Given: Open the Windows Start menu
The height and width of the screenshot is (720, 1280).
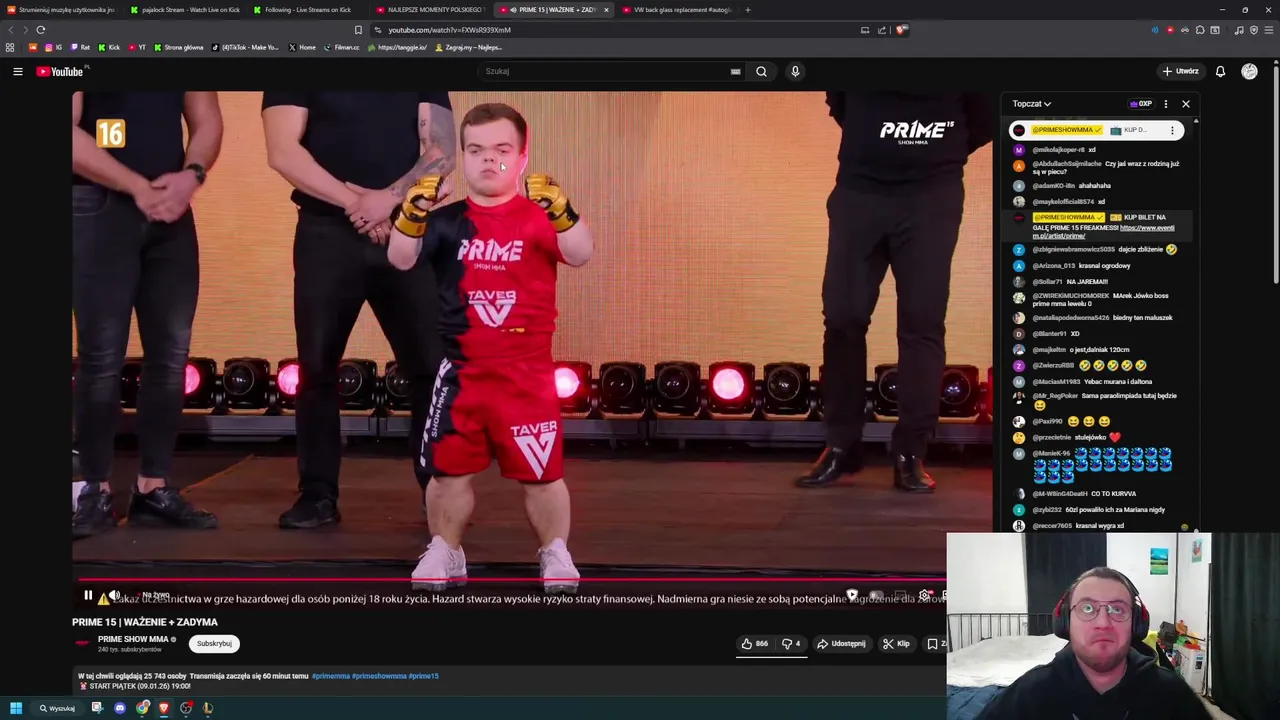Looking at the screenshot, I should (x=16, y=708).
